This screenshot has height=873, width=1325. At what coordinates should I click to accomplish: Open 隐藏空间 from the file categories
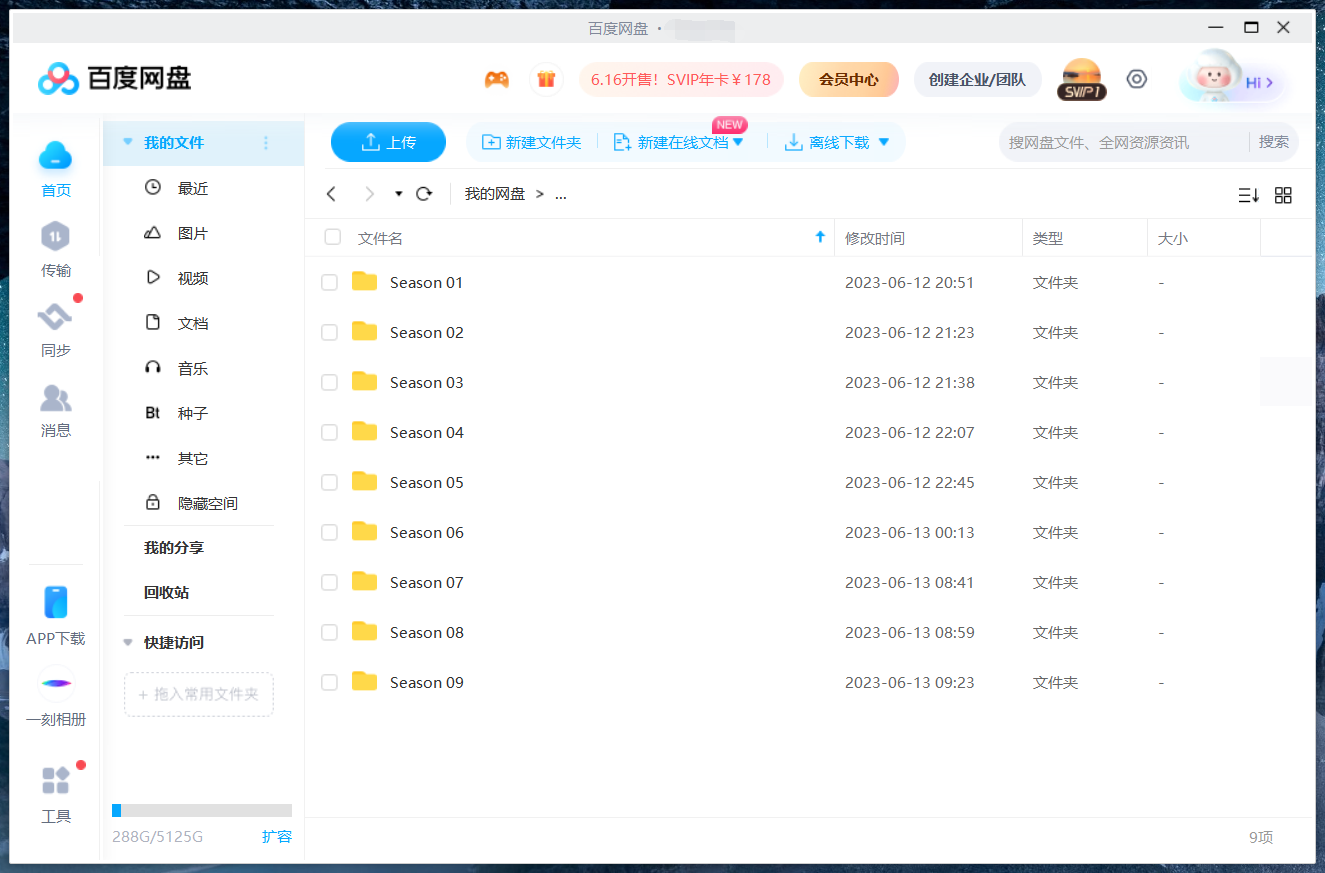click(207, 504)
